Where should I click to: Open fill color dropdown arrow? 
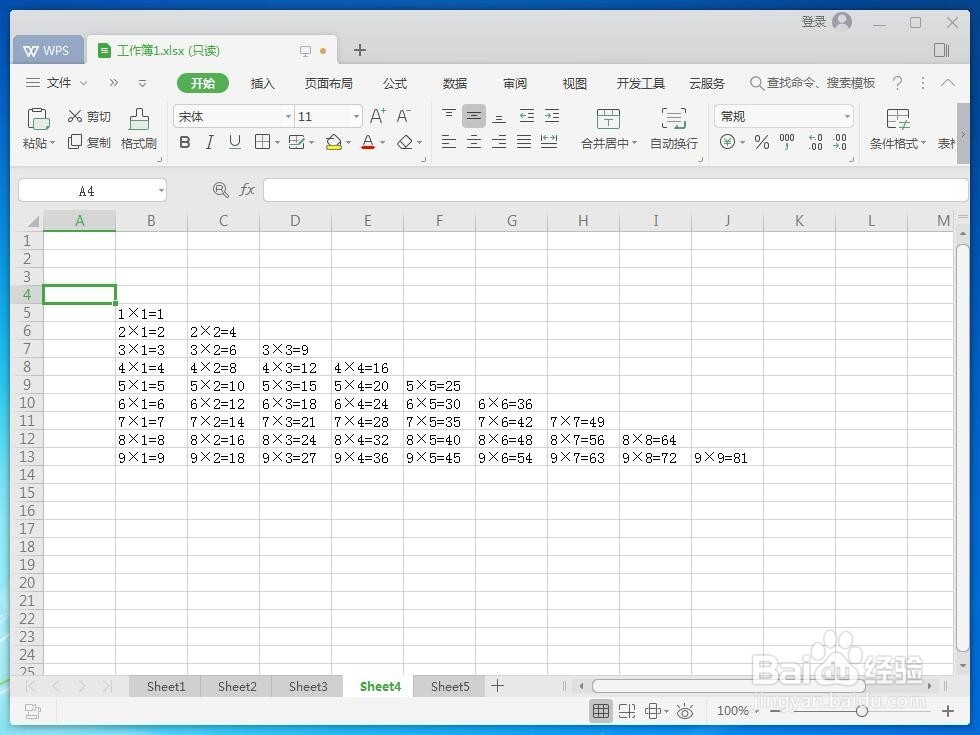click(348, 143)
